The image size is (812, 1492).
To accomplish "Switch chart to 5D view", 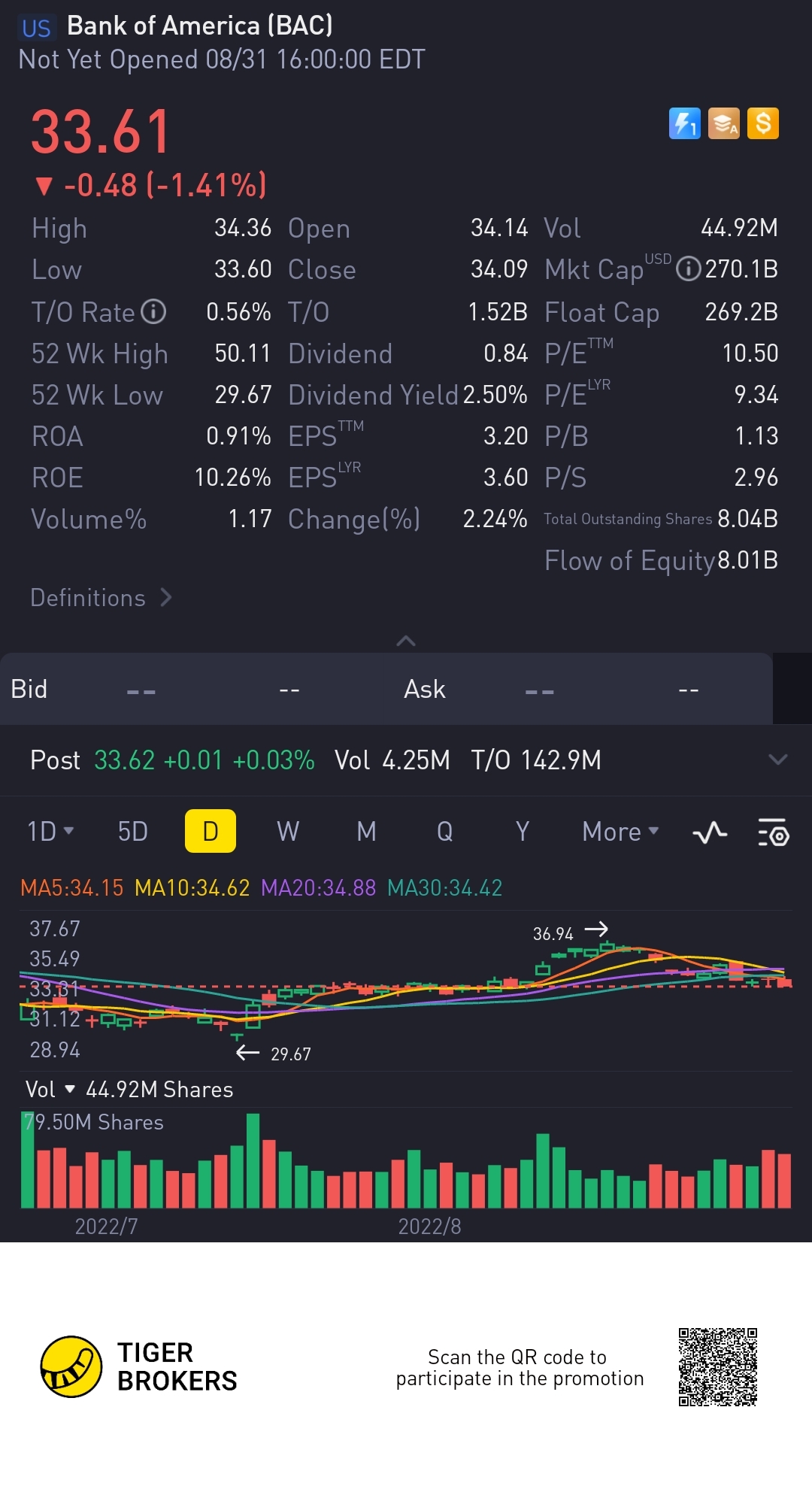I will (133, 832).
